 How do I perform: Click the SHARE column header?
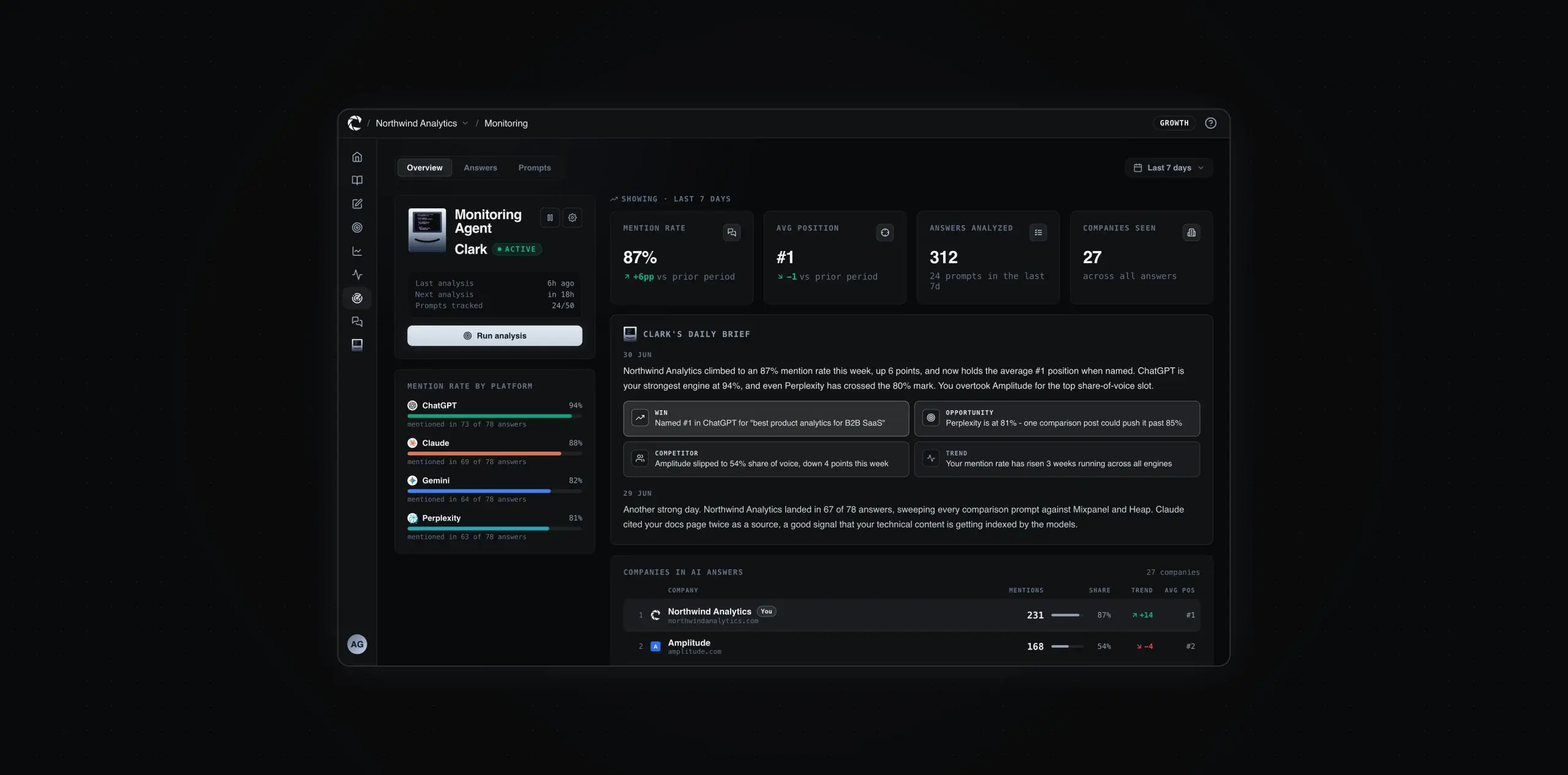click(x=1099, y=590)
